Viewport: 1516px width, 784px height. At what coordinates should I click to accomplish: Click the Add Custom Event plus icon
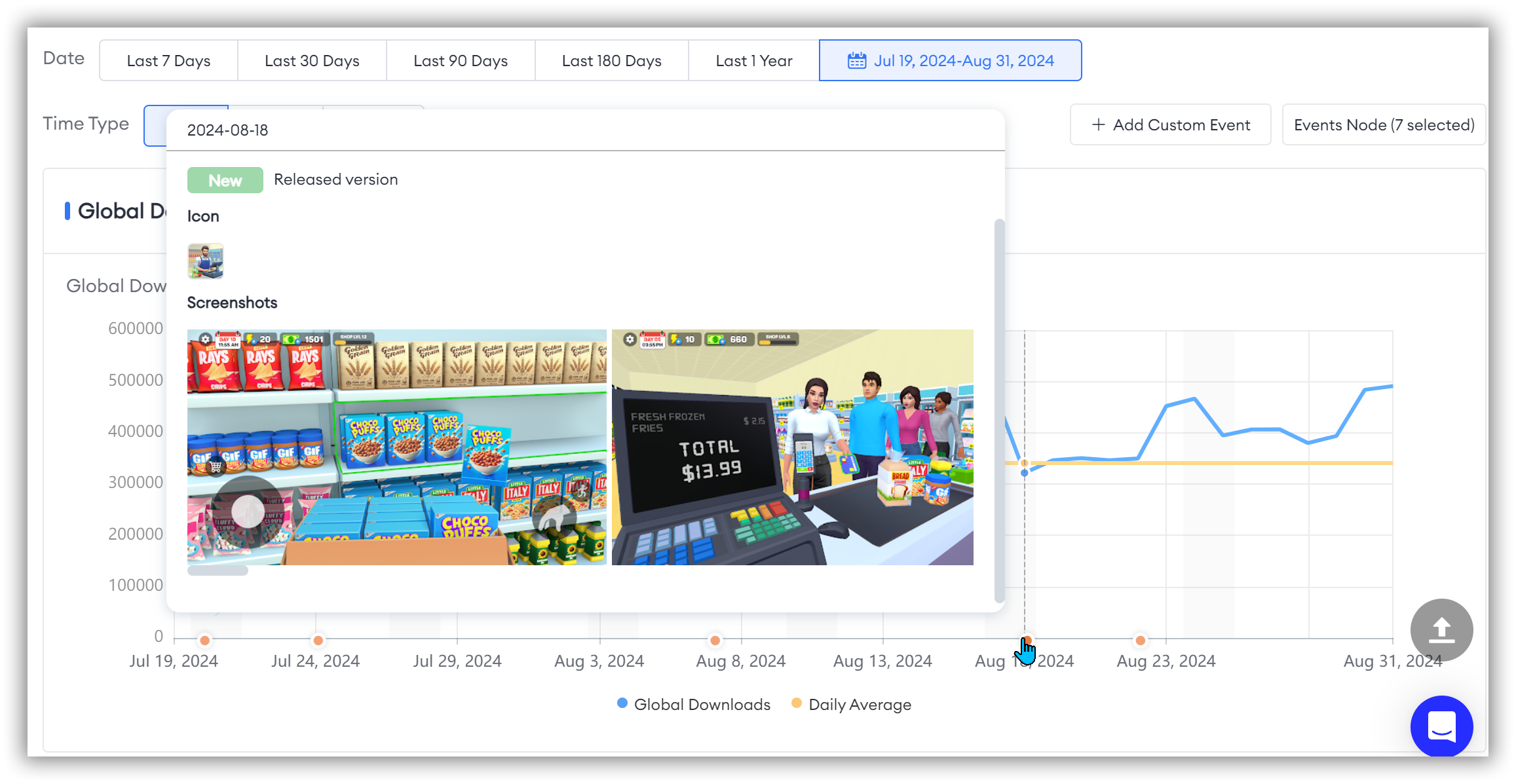[x=1098, y=125]
